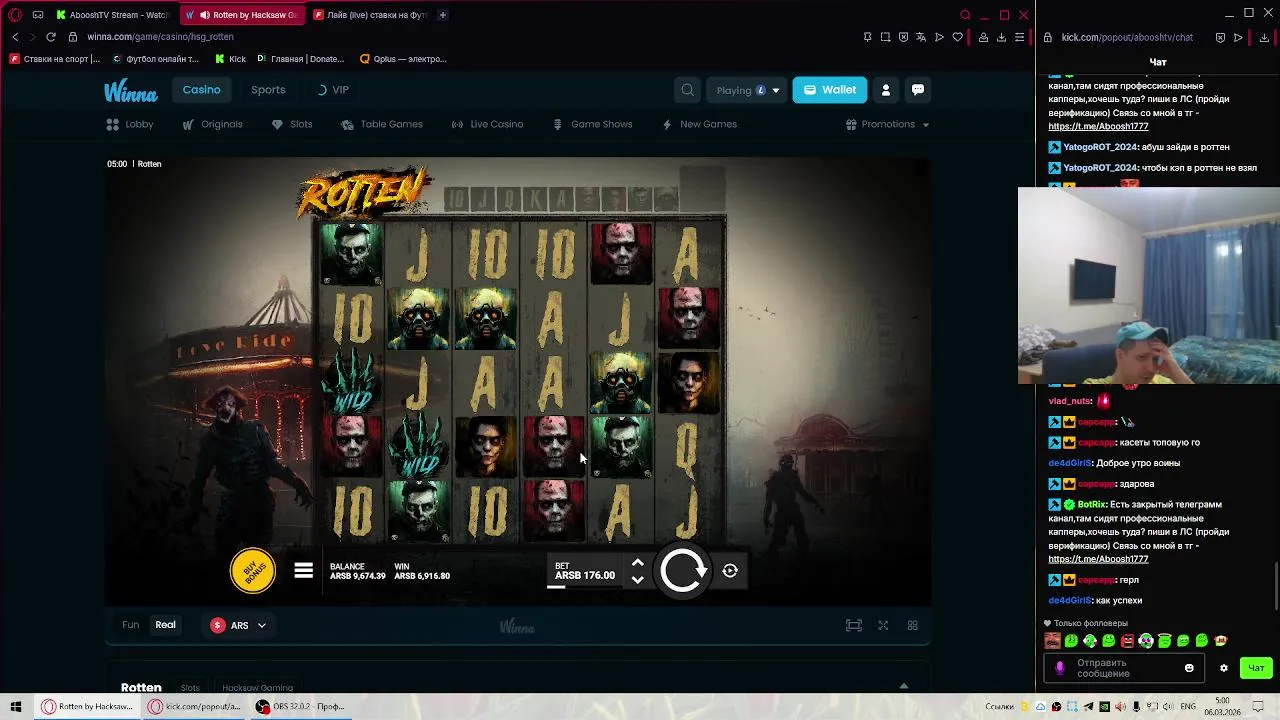Decrease the bet with the down arrow
The height and width of the screenshot is (720, 1280).
637,580
